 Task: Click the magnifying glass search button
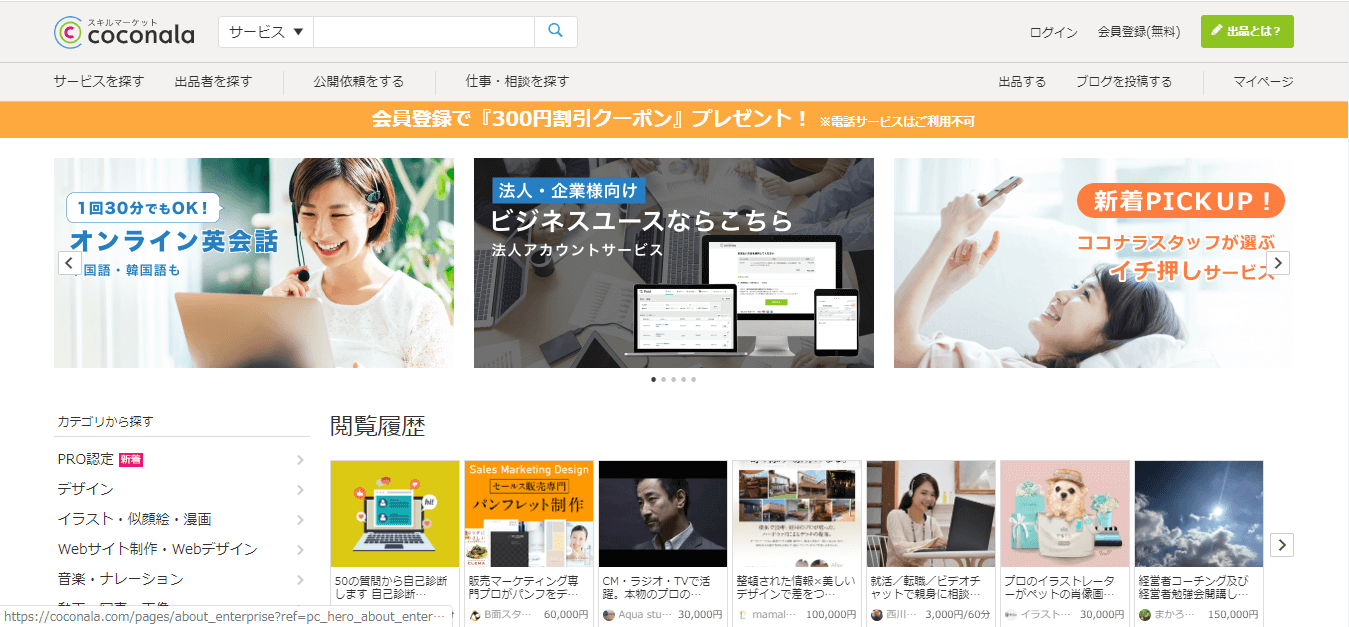click(x=555, y=32)
